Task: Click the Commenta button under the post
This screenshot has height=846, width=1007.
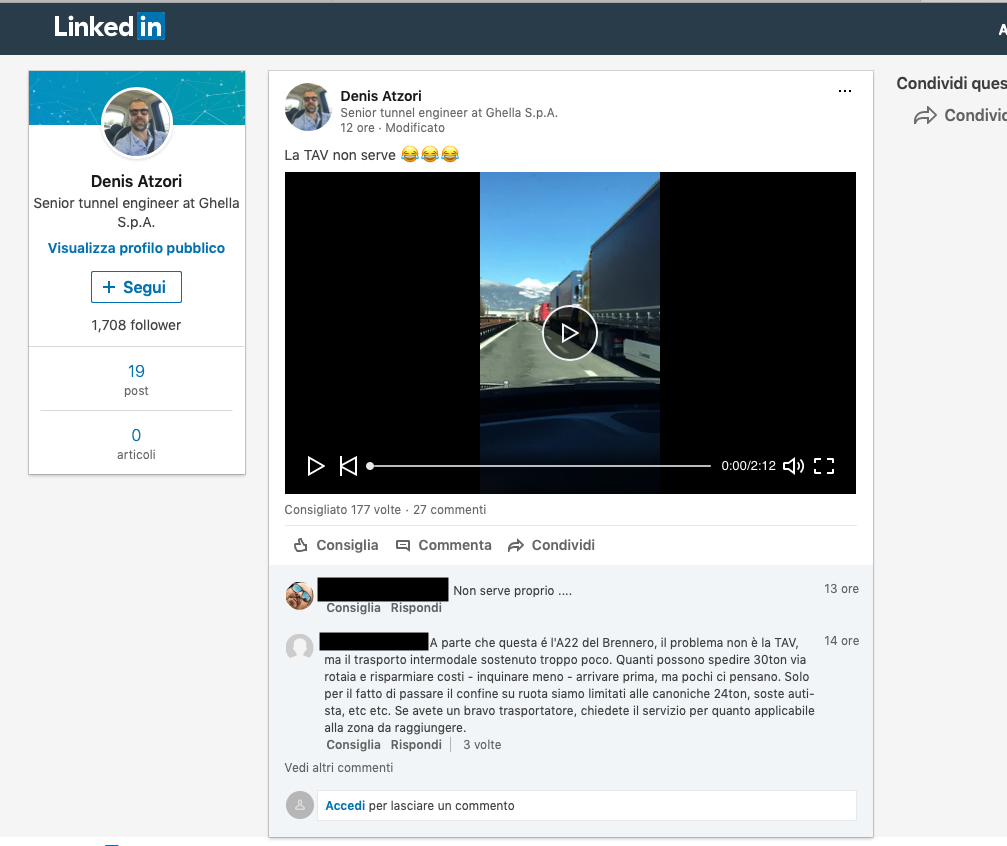Action: tap(444, 545)
